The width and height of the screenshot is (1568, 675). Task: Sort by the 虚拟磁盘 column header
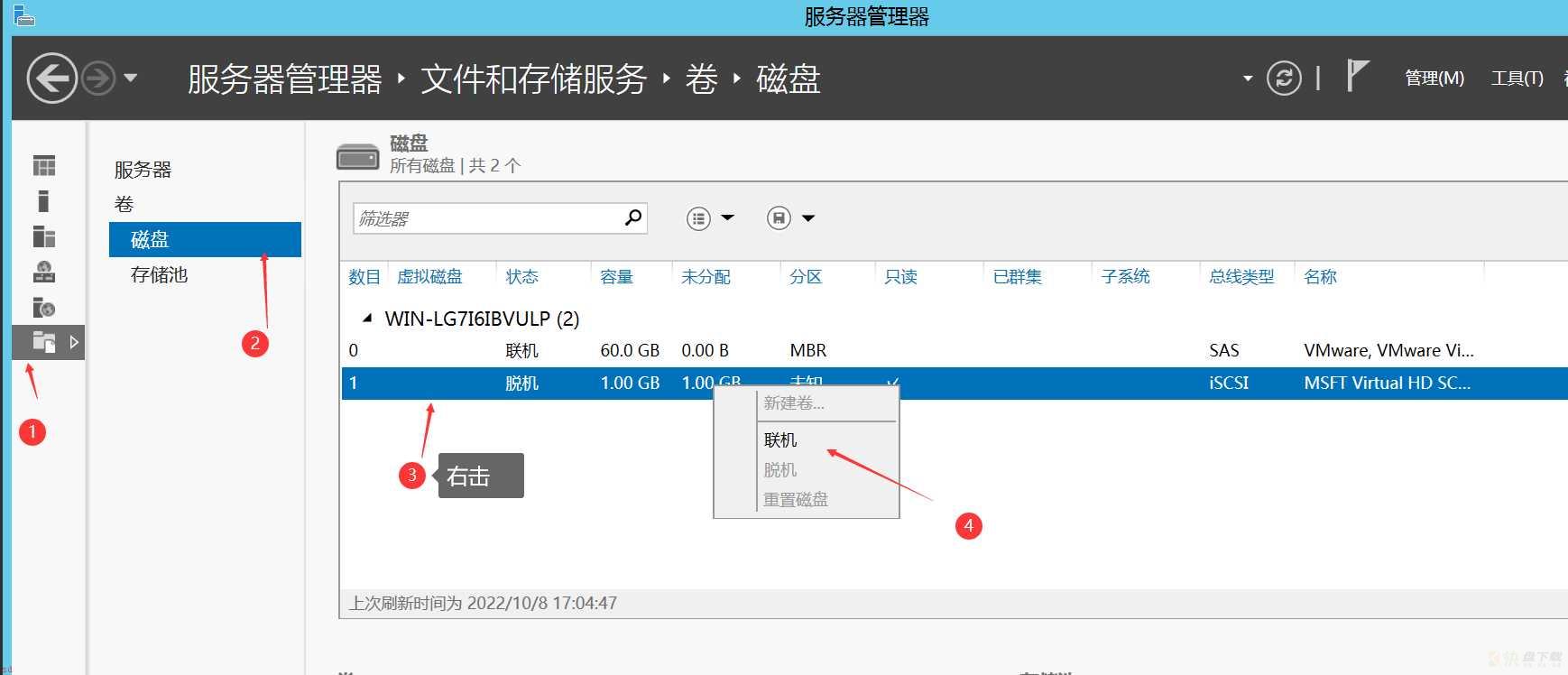429,276
